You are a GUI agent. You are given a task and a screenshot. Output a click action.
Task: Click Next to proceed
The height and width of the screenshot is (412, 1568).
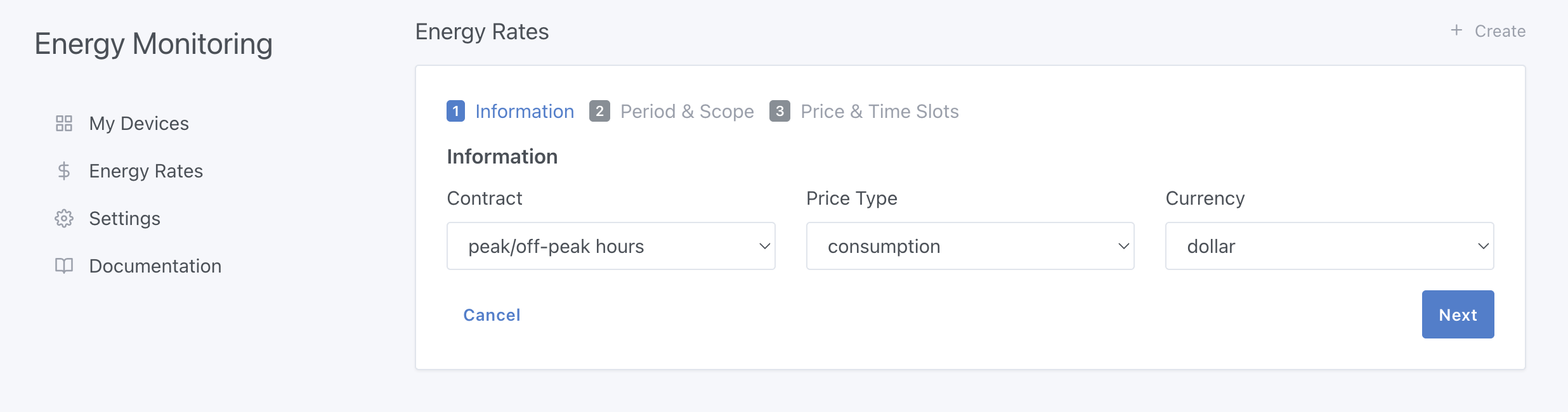pyautogui.click(x=1458, y=314)
